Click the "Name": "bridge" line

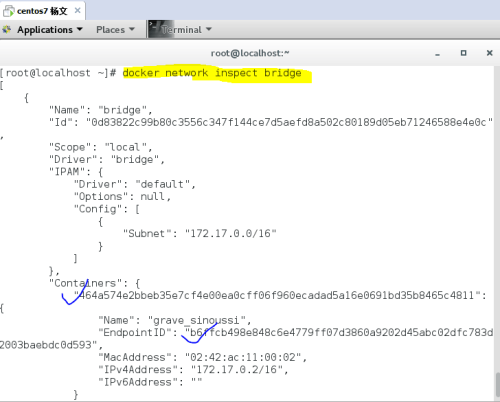[x=101, y=110]
